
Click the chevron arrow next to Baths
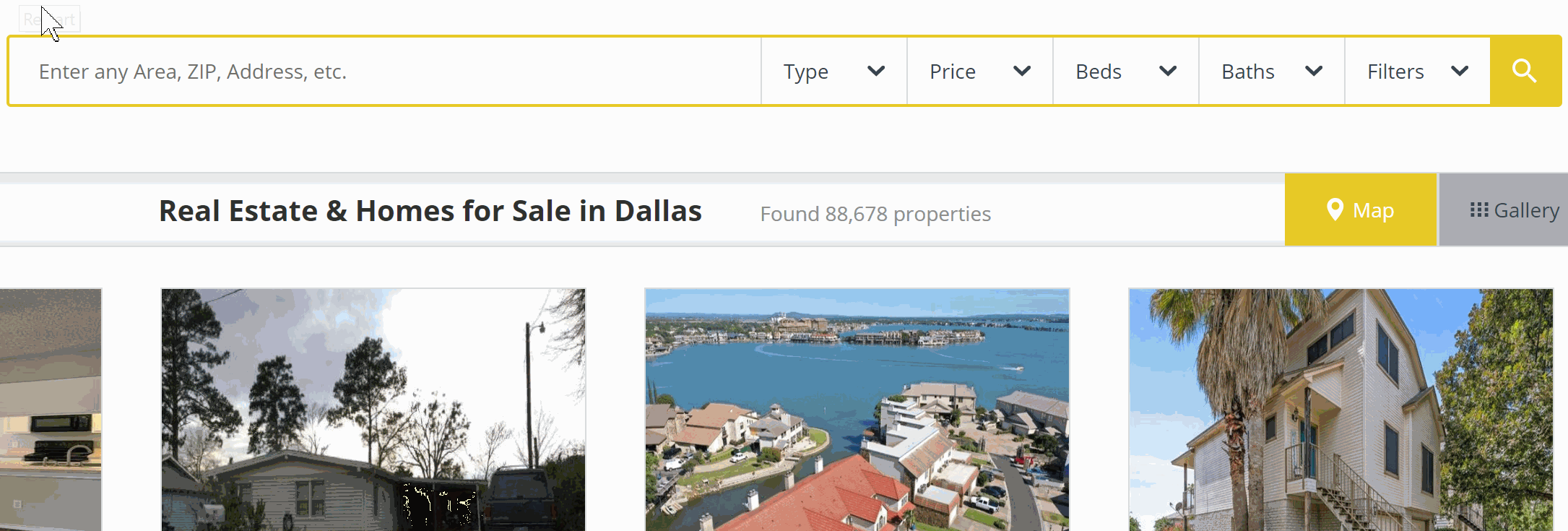pos(1314,71)
